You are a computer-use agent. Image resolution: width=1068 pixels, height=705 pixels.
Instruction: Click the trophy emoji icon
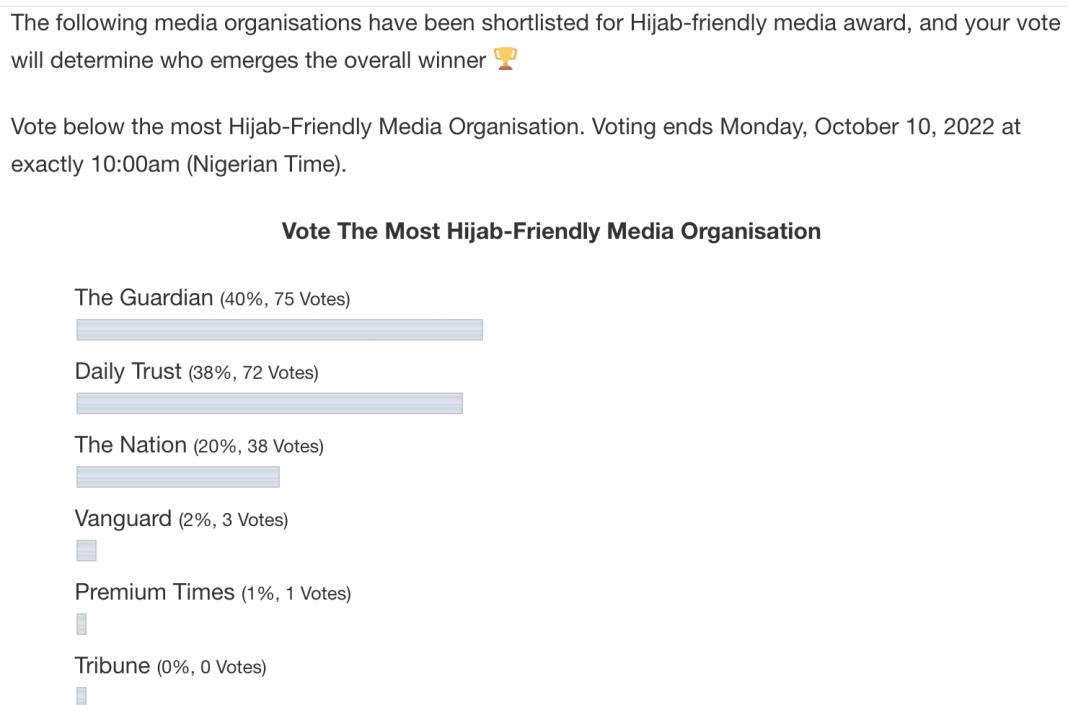[503, 61]
